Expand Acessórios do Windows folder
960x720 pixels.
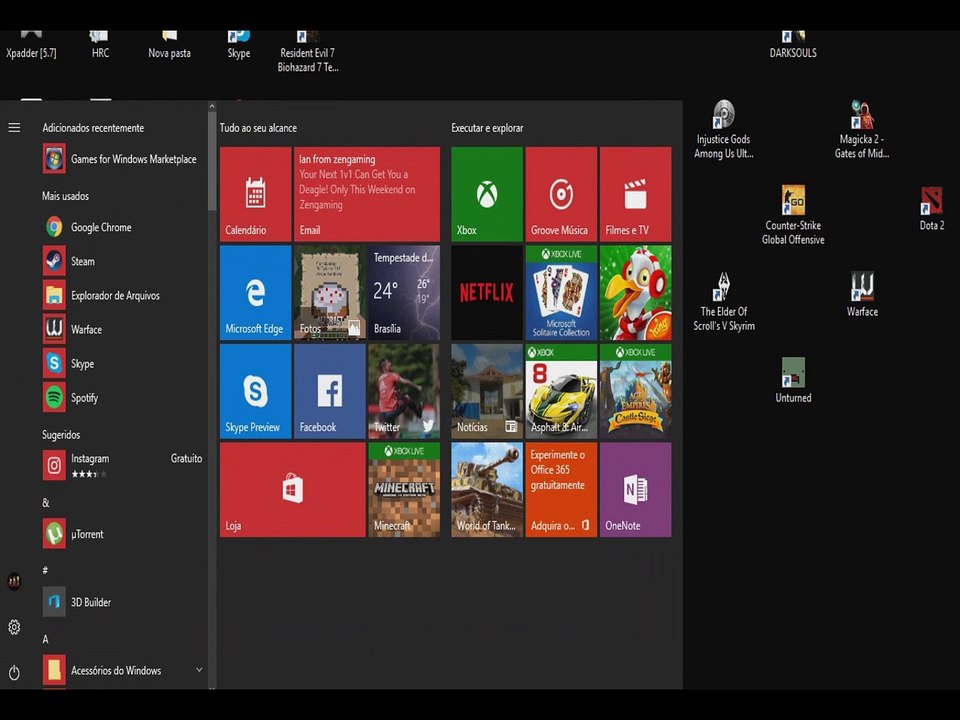pyautogui.click(x=115, y=670)
